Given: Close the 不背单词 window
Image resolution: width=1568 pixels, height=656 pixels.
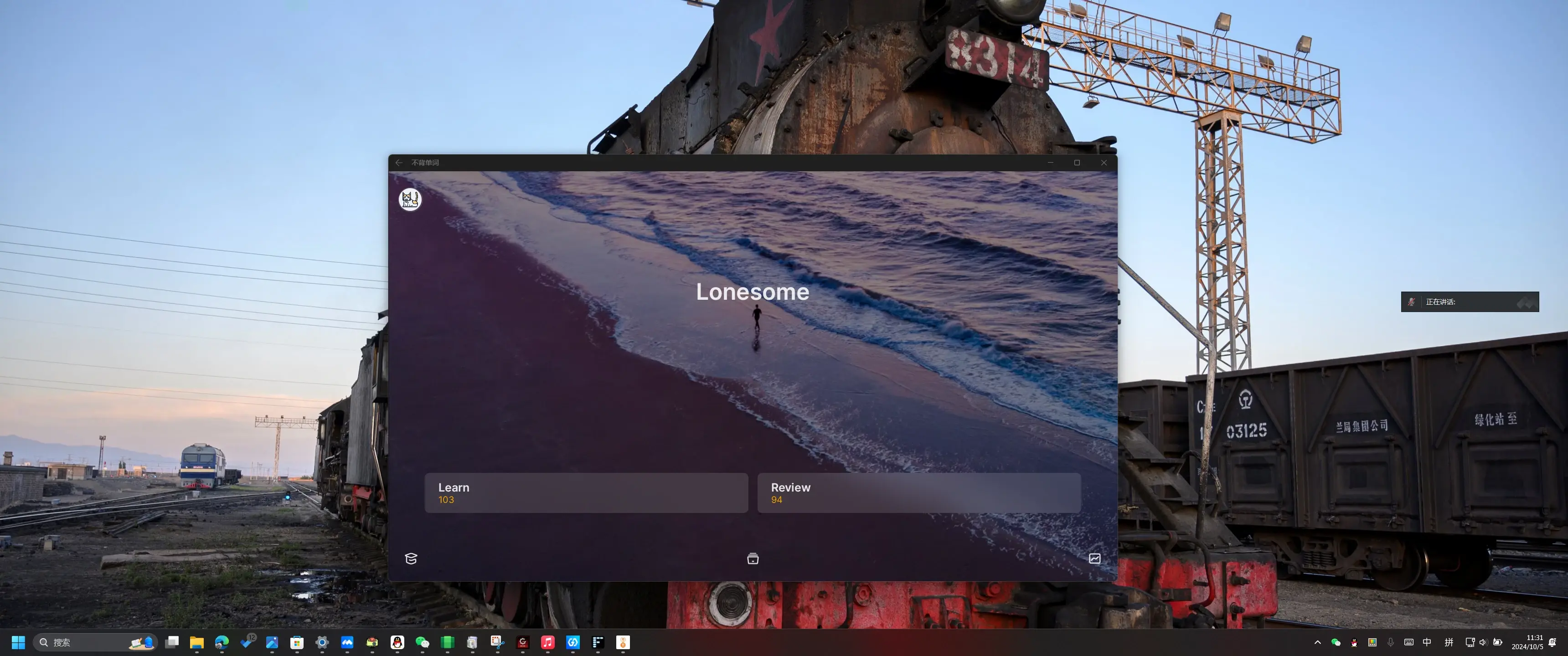Looking at the screenshot, I should coord(1104,163).
